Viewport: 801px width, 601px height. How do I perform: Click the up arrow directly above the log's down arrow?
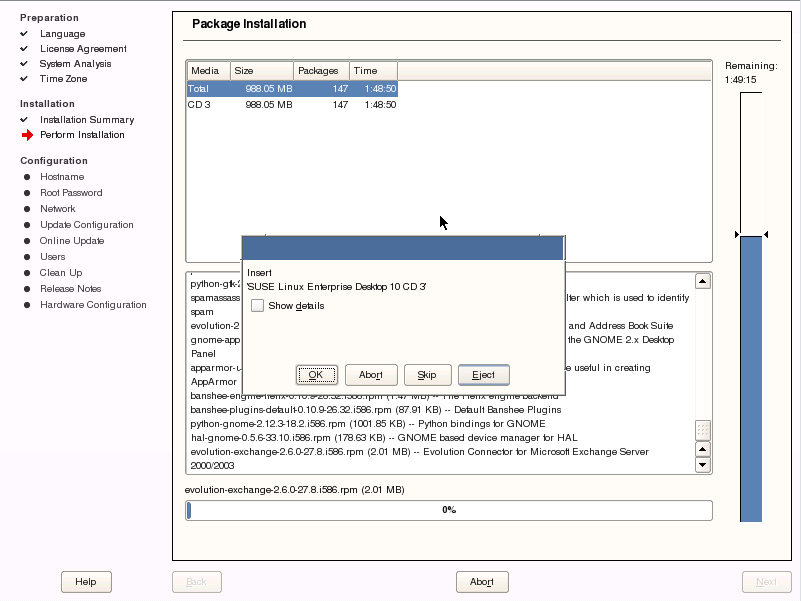703,449
